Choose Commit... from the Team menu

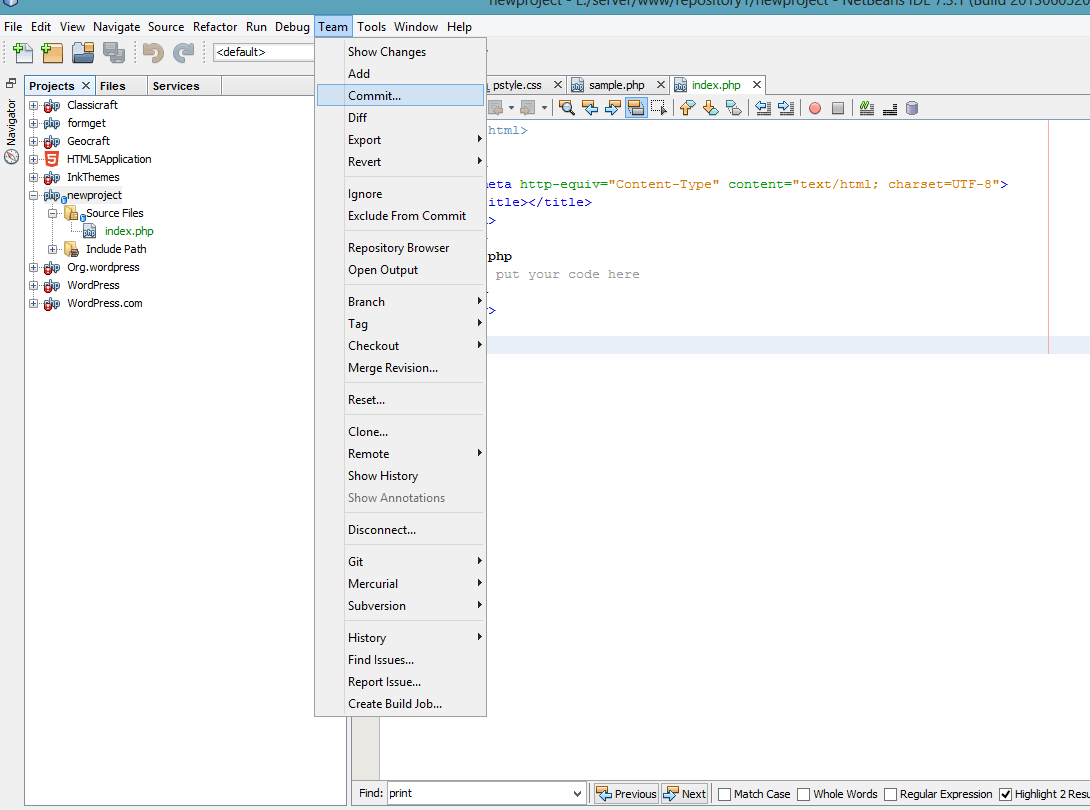tap(400, 95)
